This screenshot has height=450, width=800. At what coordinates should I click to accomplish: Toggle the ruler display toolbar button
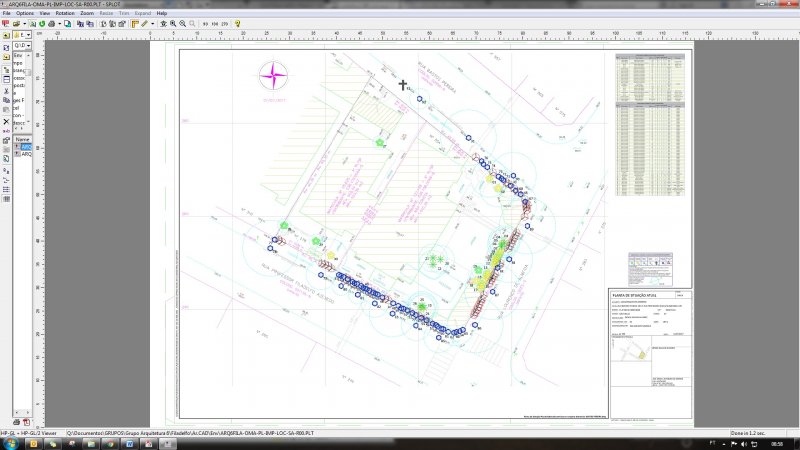(134, 22)
